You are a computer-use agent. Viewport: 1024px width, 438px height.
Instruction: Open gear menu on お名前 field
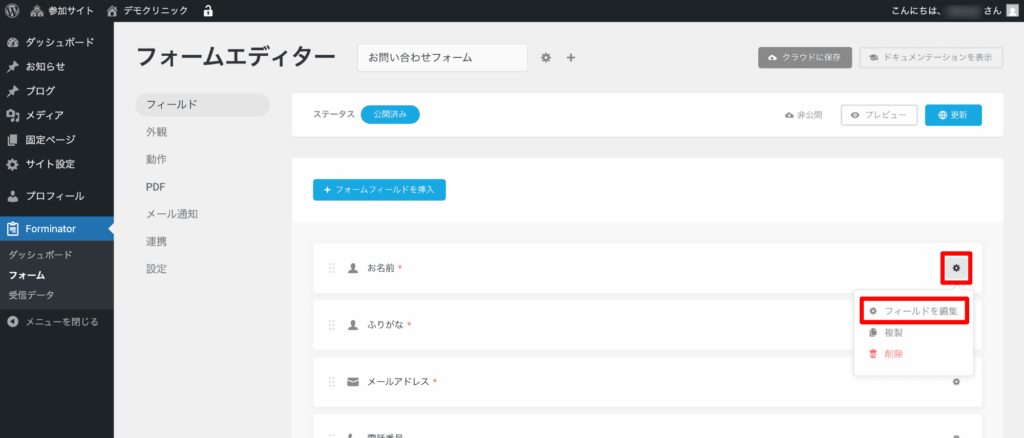click(956, 268)
